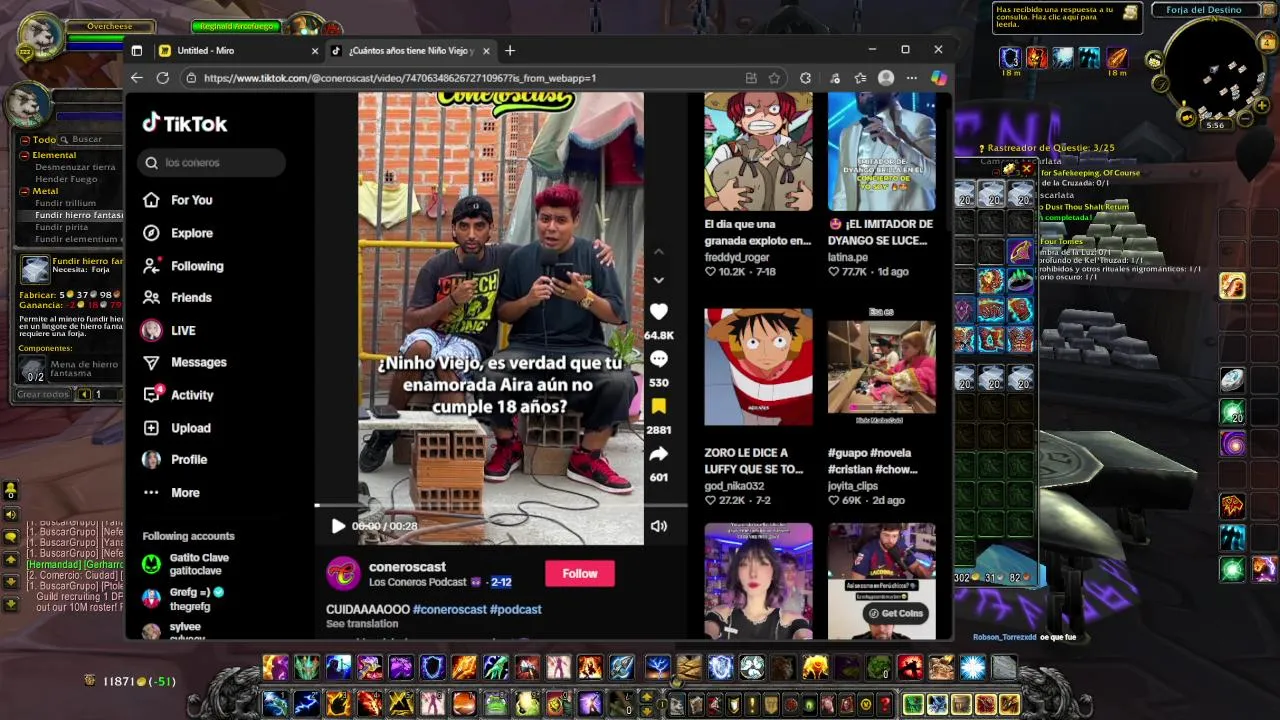Click the minimap clock showing 5:56

click(1215, 125)
